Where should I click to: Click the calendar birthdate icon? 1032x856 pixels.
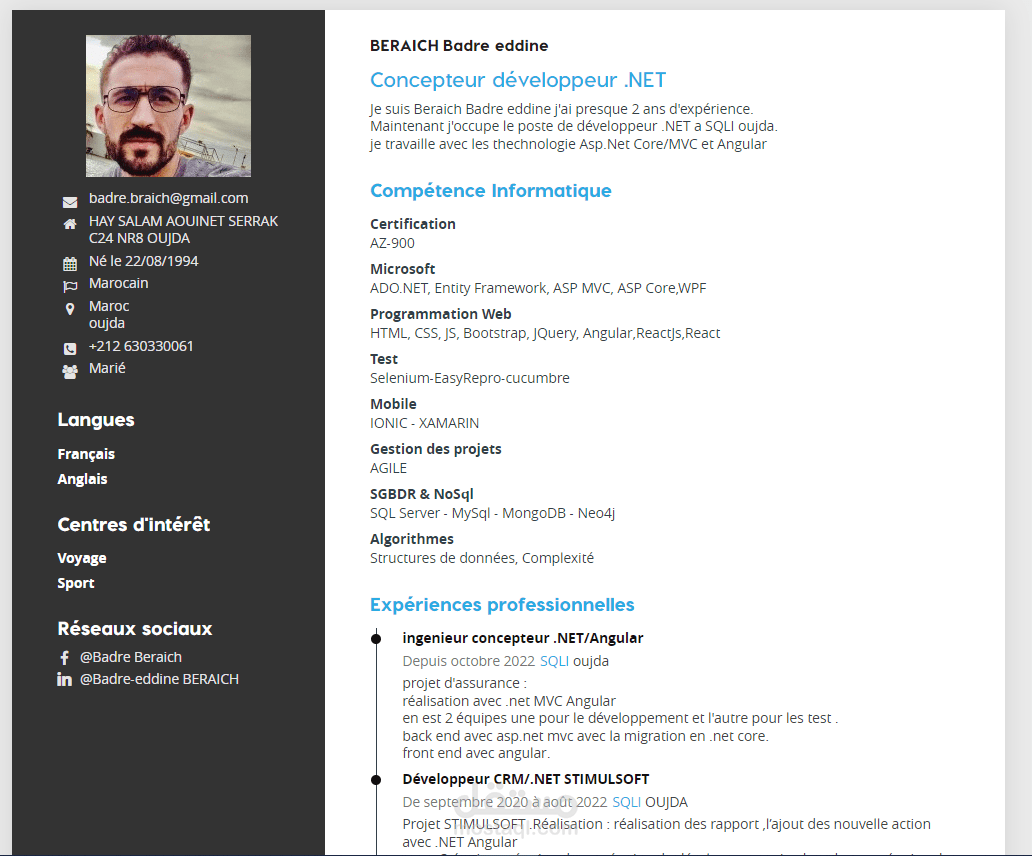pyautogui.click(x=70, y=264)
